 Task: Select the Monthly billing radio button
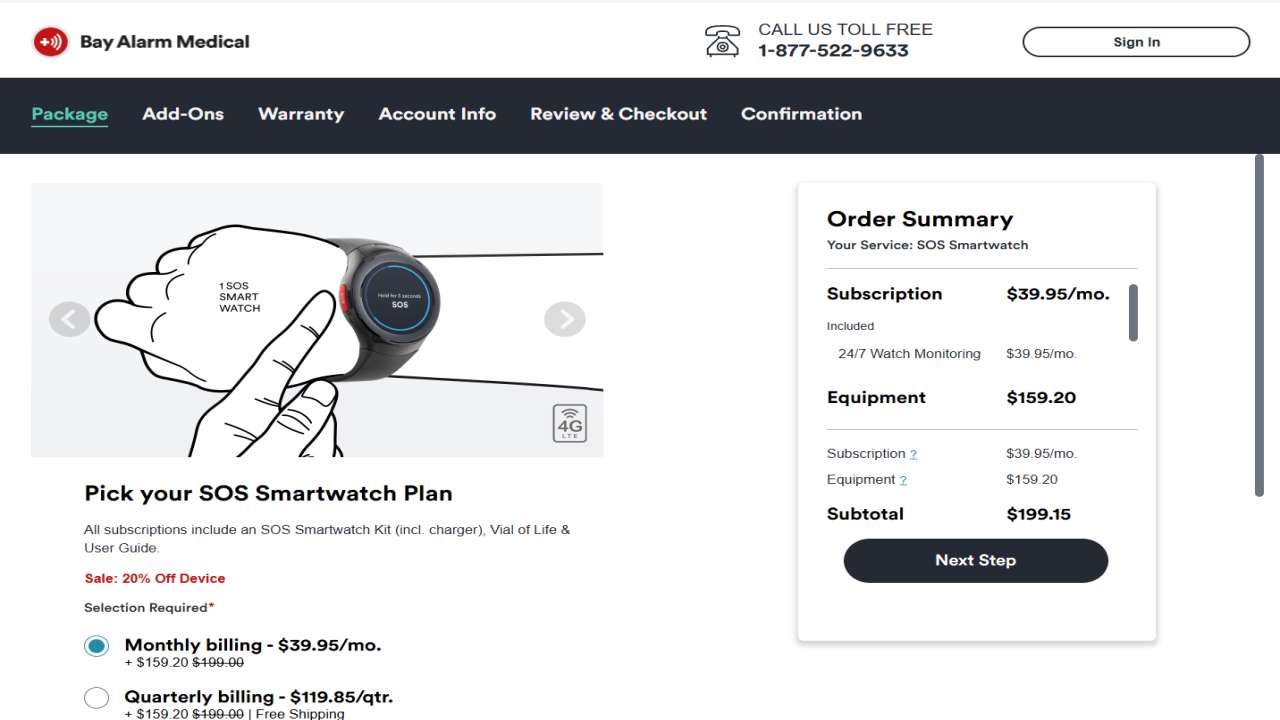(97, 646)
